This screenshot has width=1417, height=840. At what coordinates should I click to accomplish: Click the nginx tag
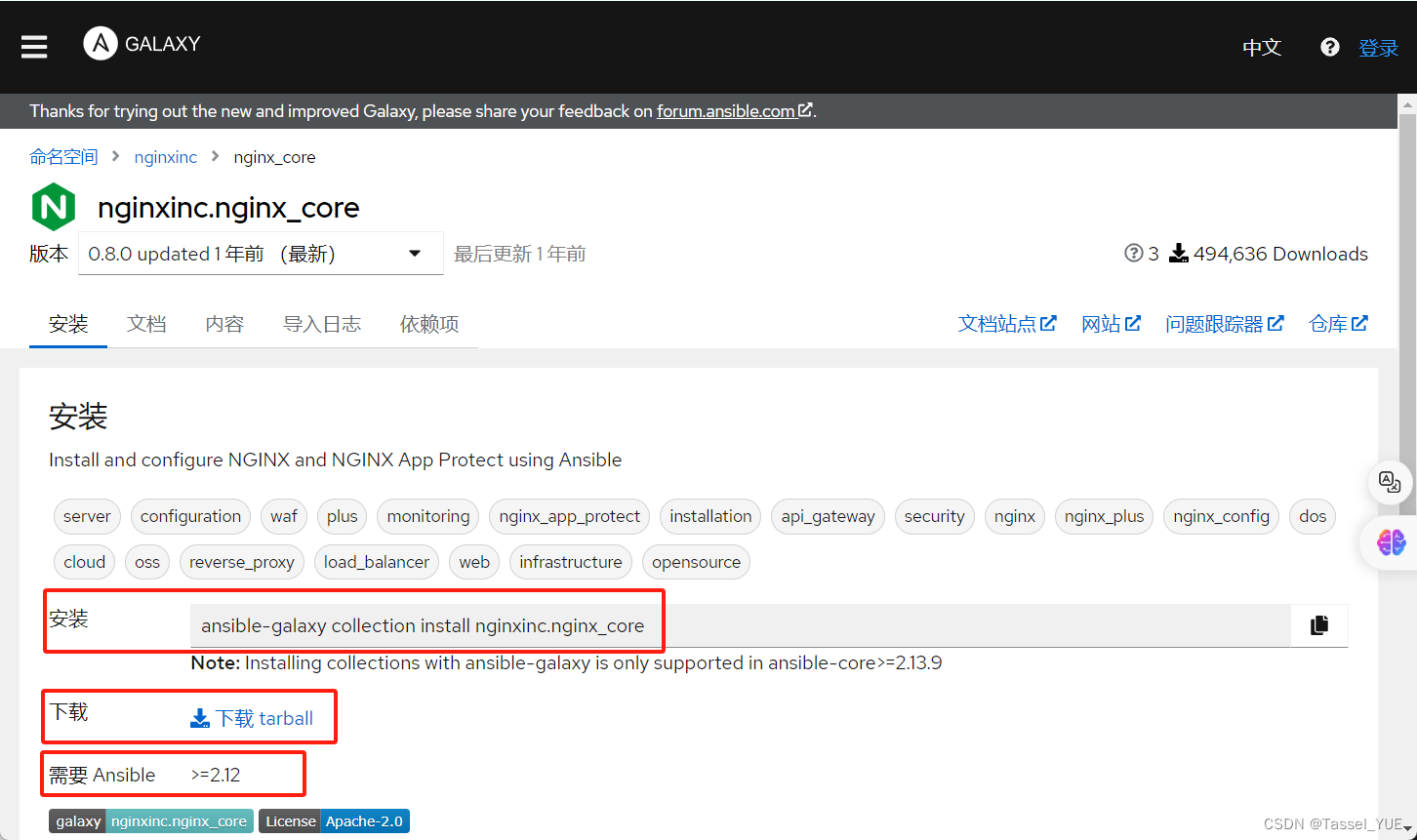click(x=1015, y=516)
